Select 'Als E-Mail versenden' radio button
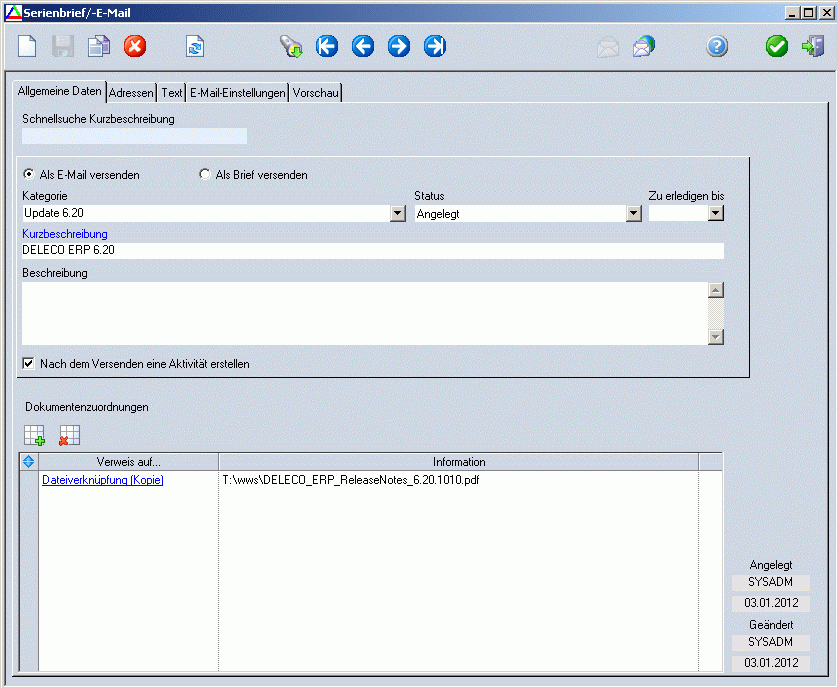The height and width of the screenshot is (688, 838). pos(28,175)
